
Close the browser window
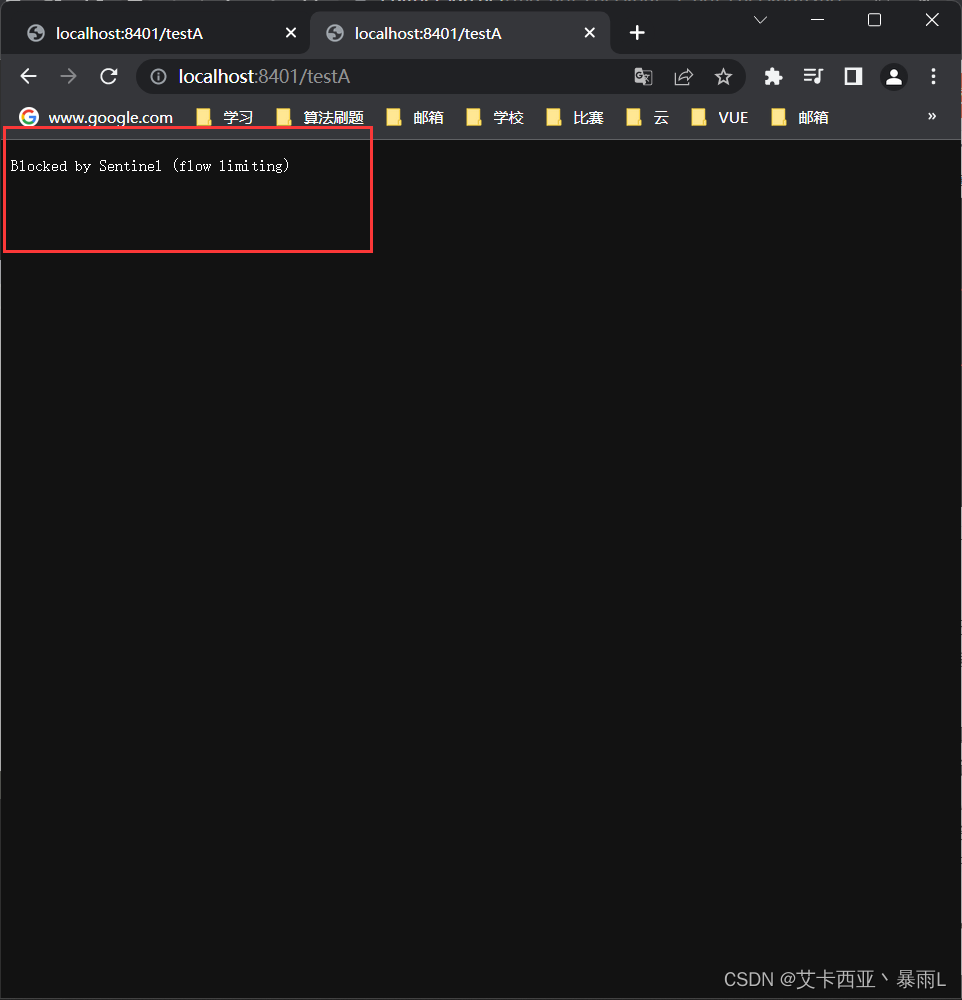coord(932,20)
